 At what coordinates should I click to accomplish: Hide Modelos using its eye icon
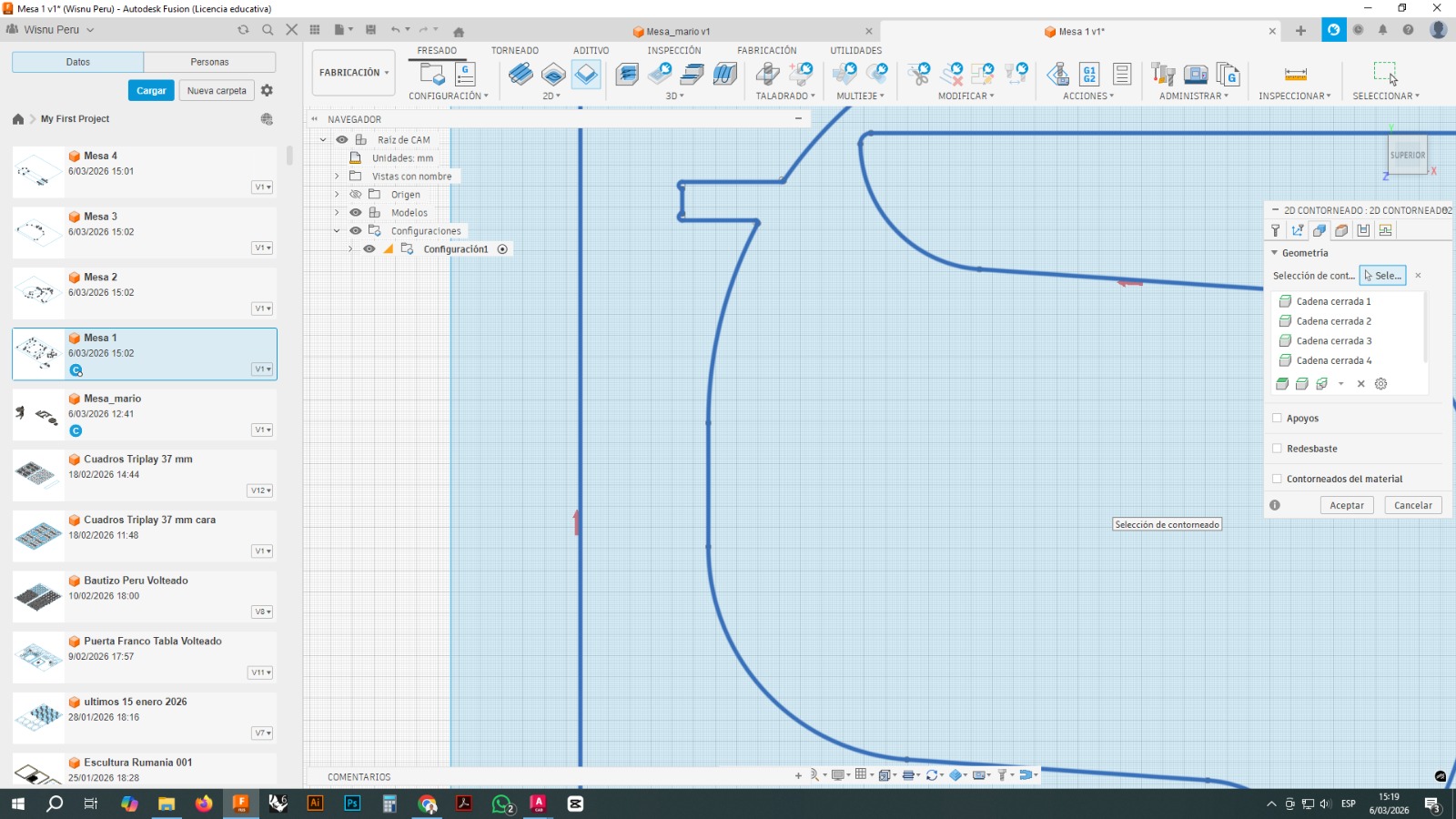point(356,213)
